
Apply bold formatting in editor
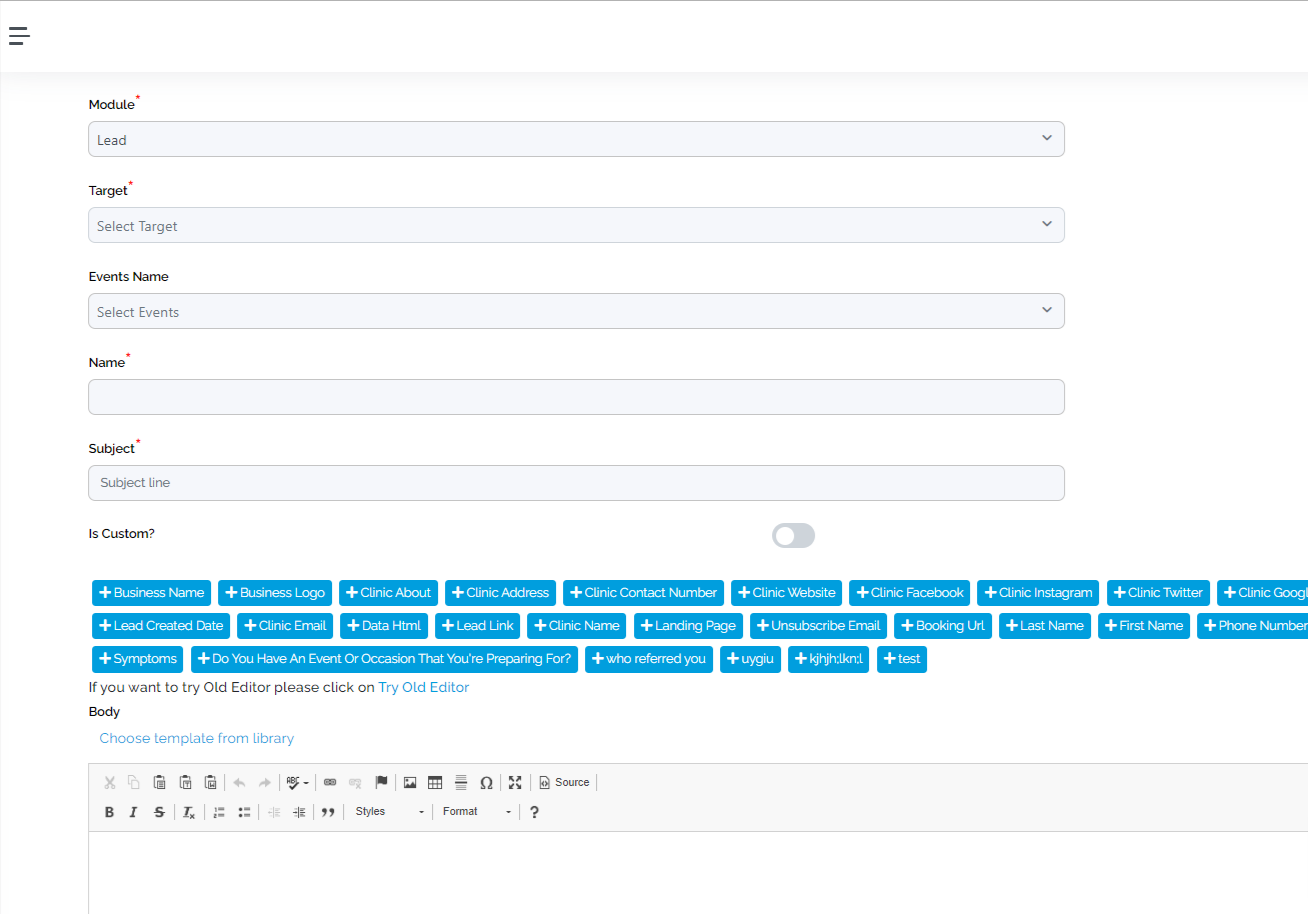(x=109, y=812)
